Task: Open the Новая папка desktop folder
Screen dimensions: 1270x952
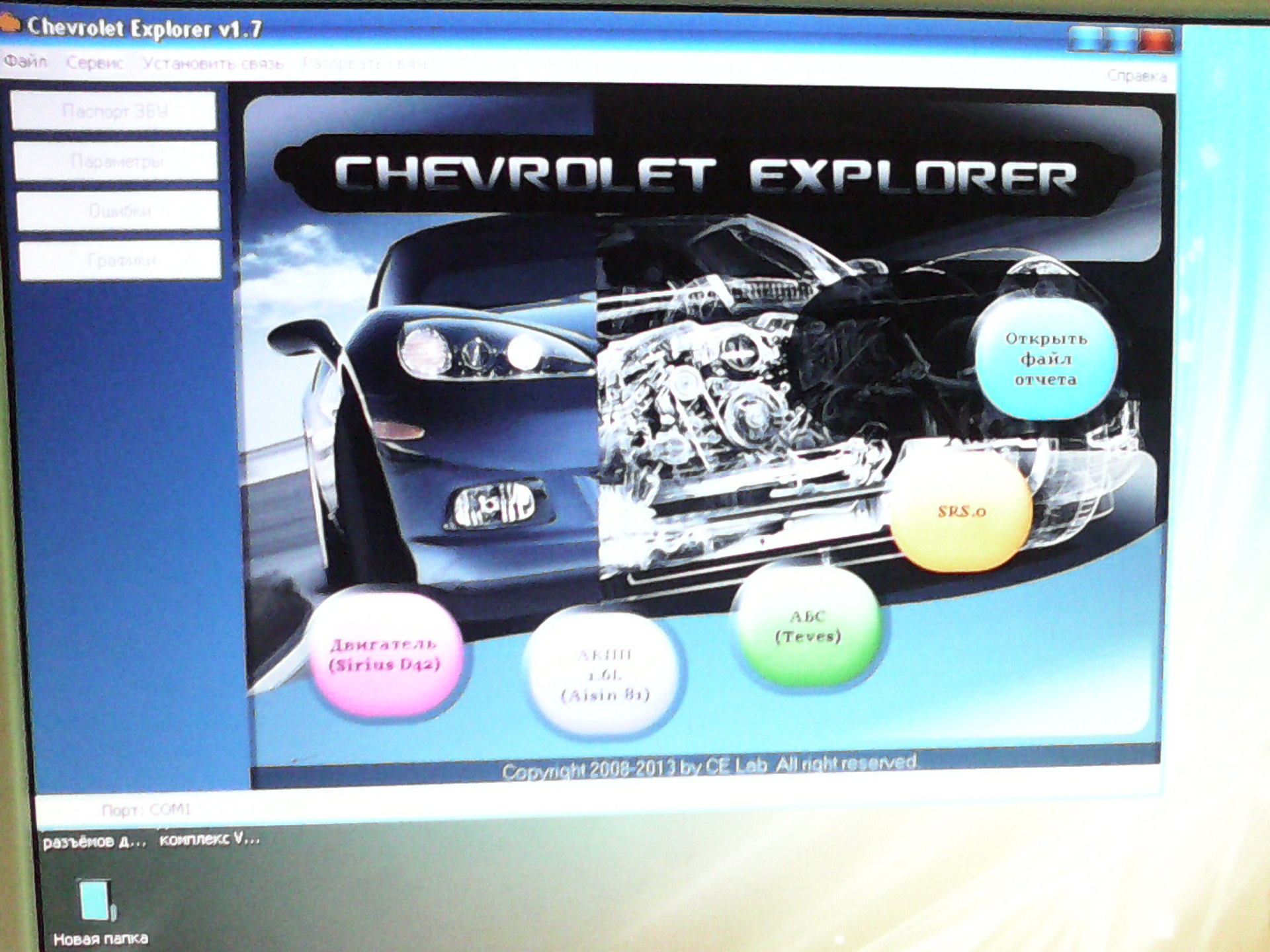Action: tap(100, 912)
